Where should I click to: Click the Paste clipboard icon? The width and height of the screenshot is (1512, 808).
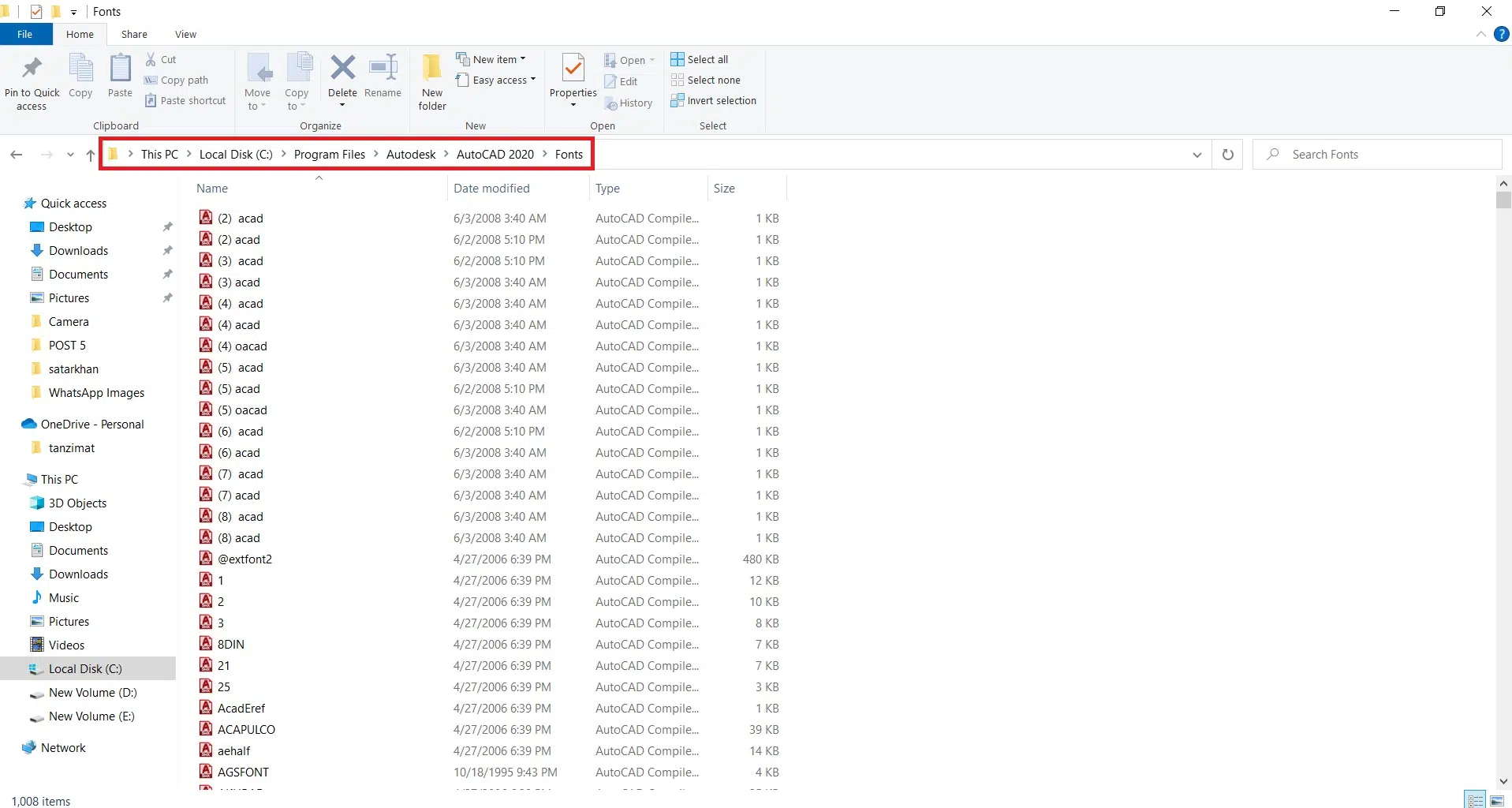pos(120,69)
